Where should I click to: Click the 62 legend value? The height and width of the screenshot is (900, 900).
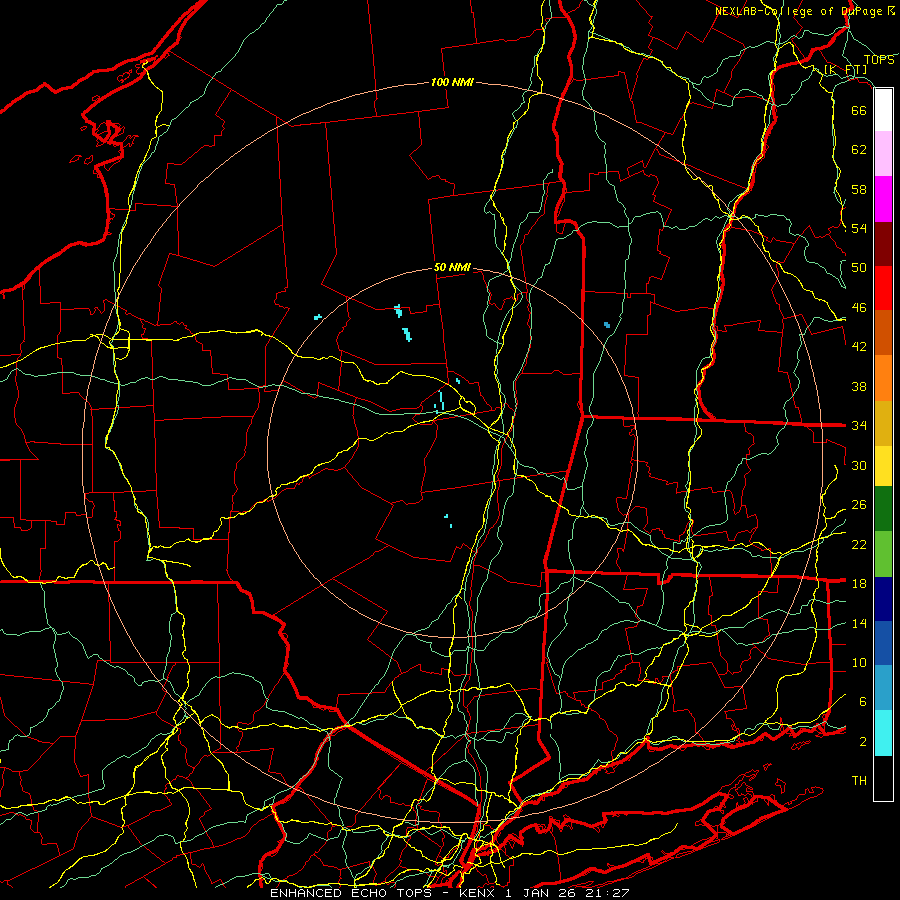point(859,150)
